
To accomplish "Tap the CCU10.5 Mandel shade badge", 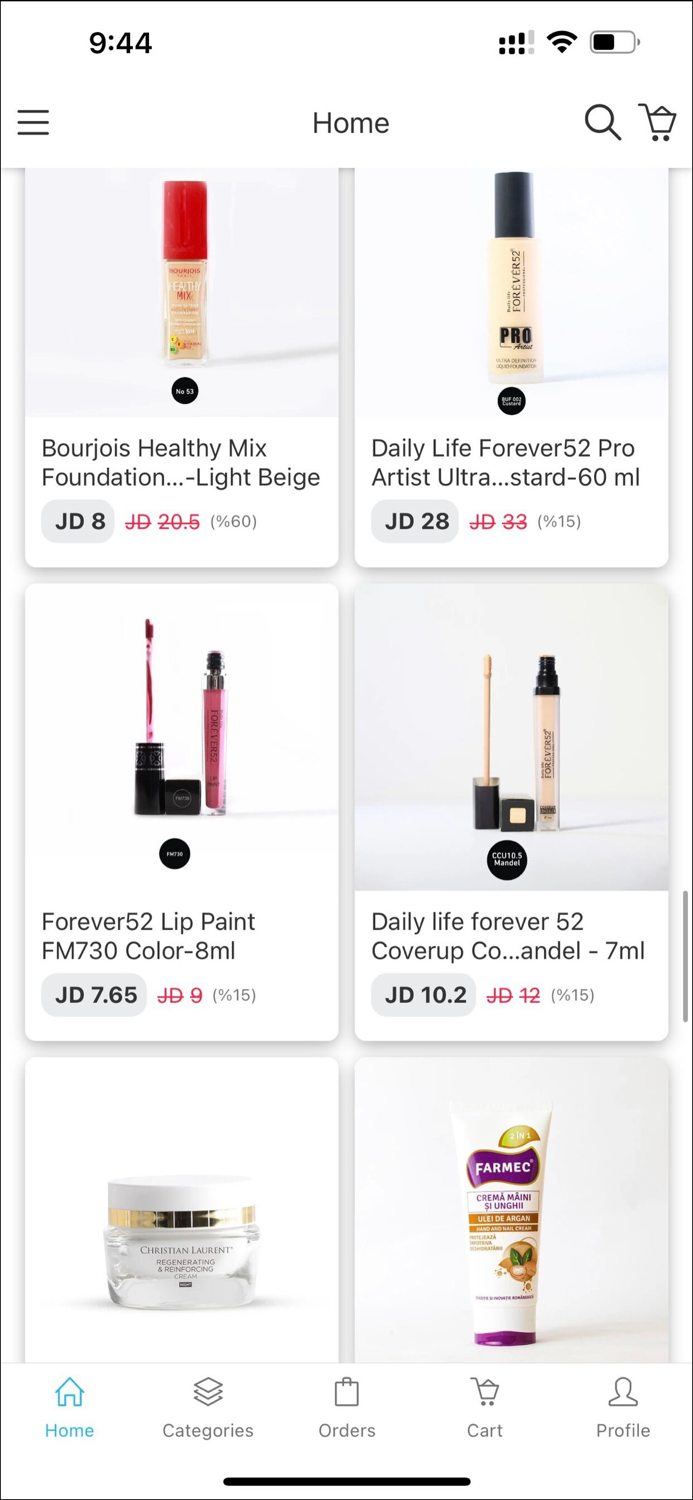I will [506, 860].
